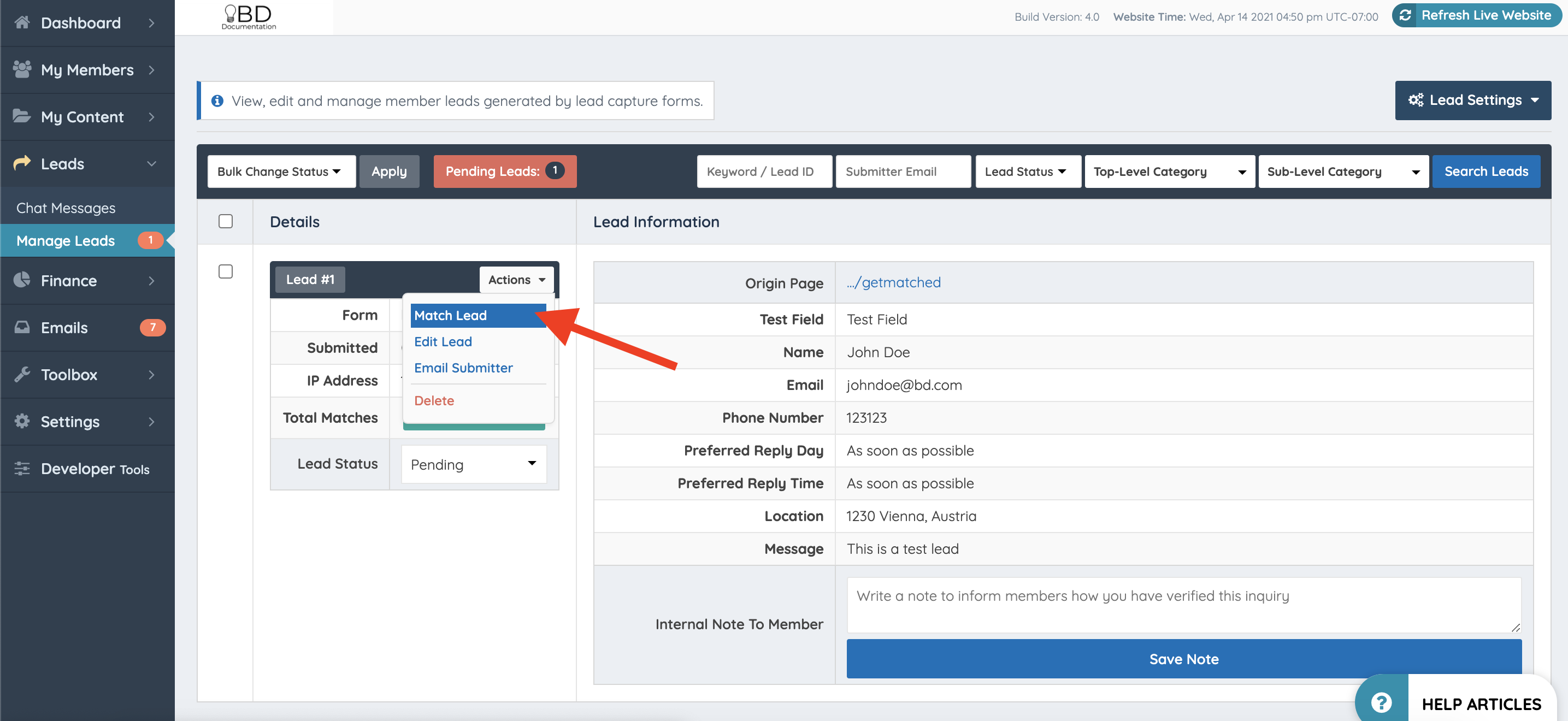Screen dimensions: 1568x721
Task: Select the Finance pie chart icon
Action: pyautogui.click(x=22, y=281)
